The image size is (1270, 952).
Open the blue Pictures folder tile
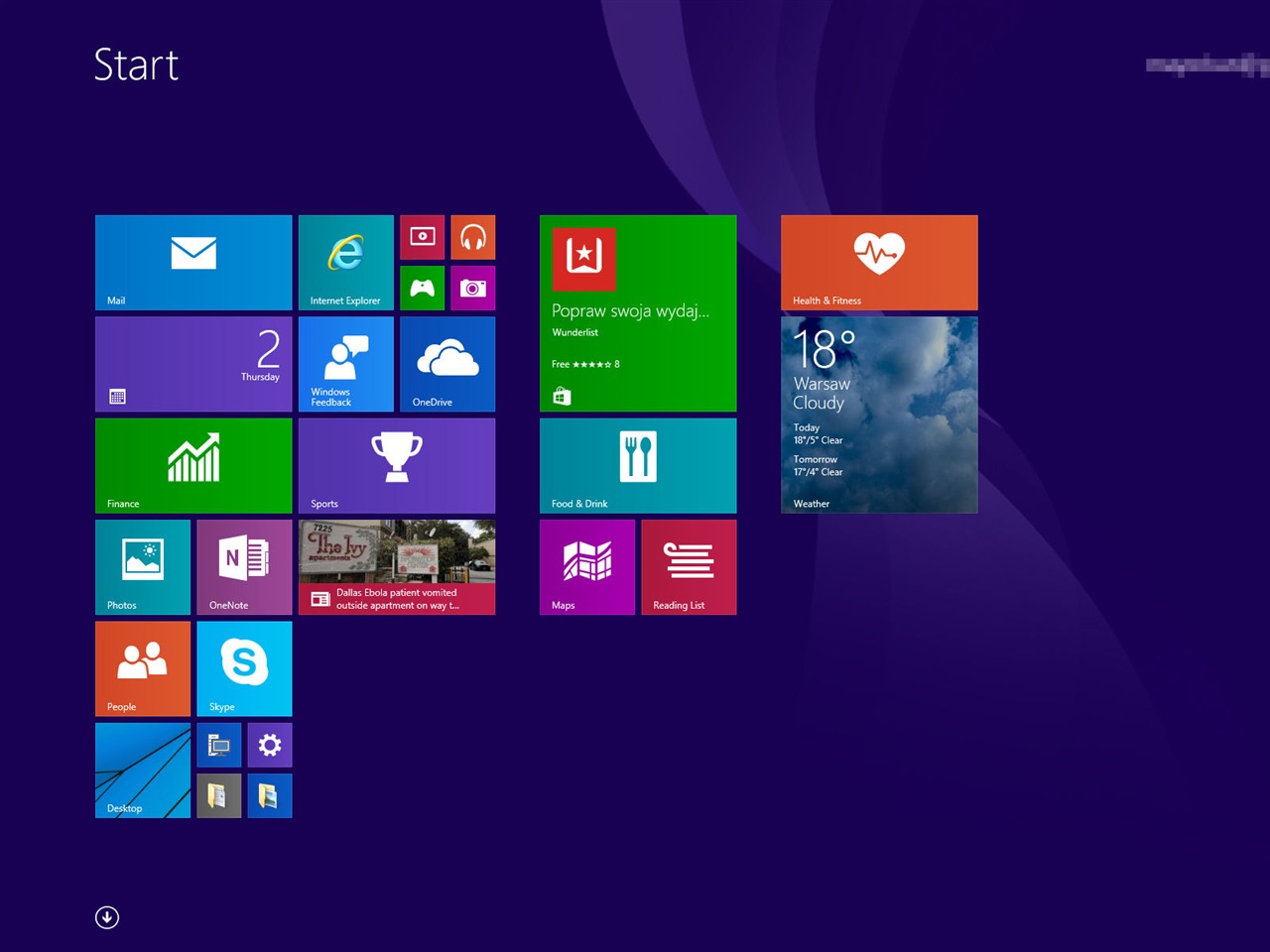tap(270, 795)
